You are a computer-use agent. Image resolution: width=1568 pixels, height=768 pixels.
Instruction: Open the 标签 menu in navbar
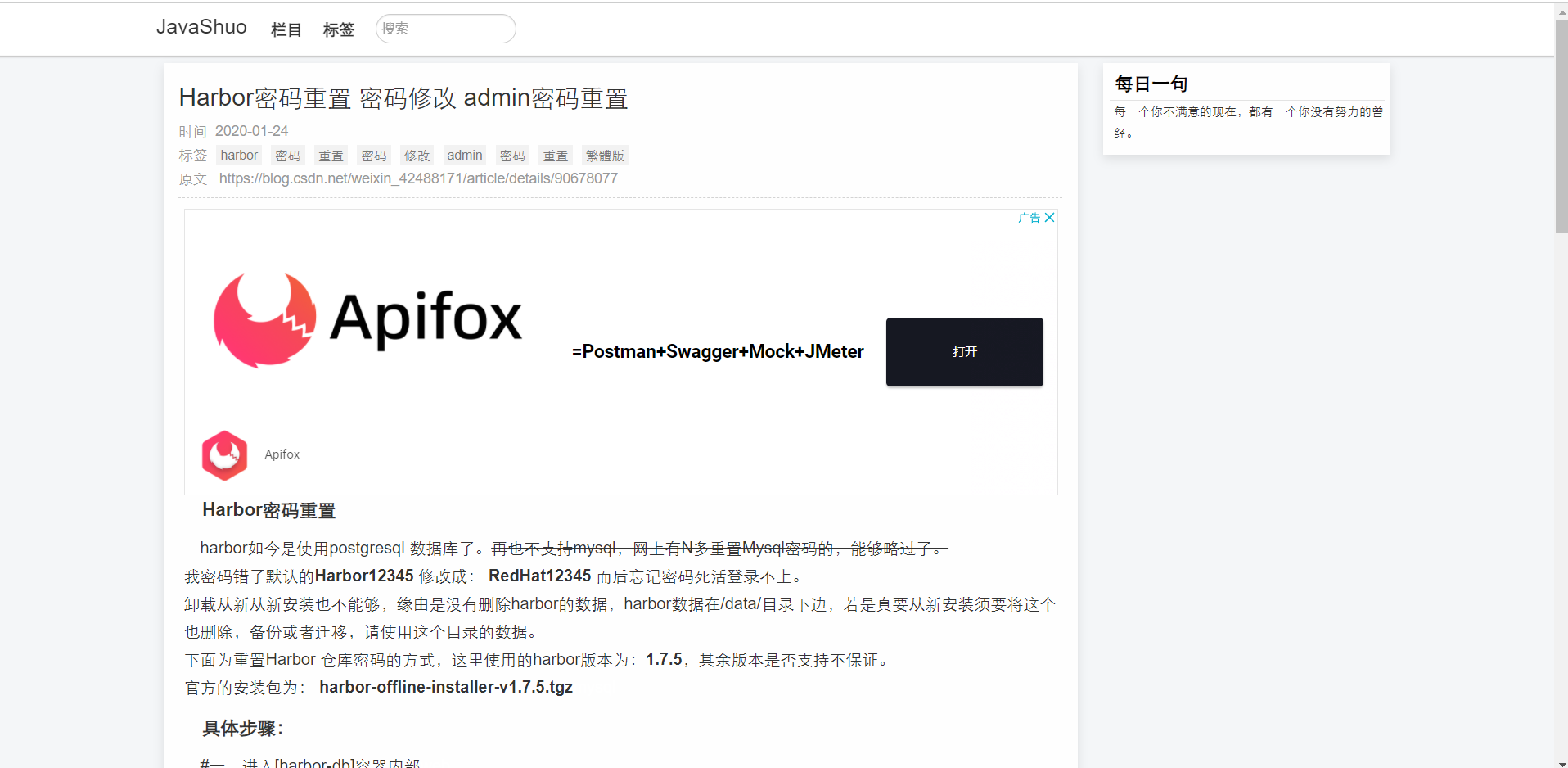(x=338, y=29)
